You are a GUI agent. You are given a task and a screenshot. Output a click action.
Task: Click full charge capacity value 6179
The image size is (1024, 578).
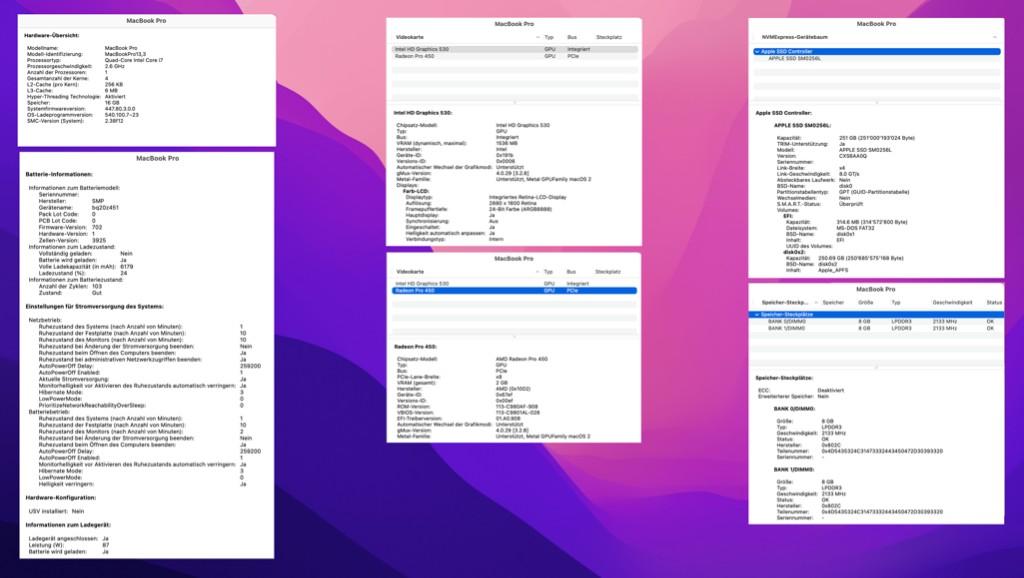[x=127, y=266]
